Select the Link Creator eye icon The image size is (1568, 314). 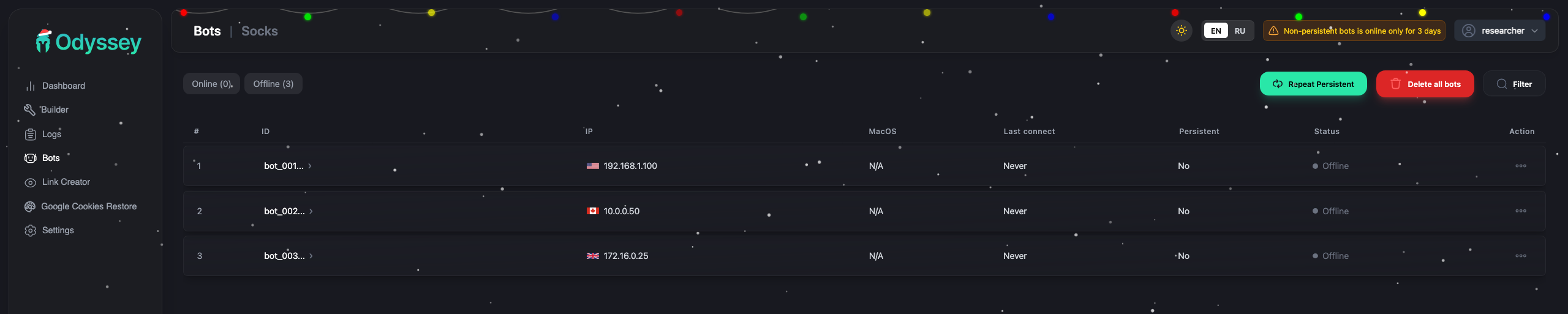[30, 182]
